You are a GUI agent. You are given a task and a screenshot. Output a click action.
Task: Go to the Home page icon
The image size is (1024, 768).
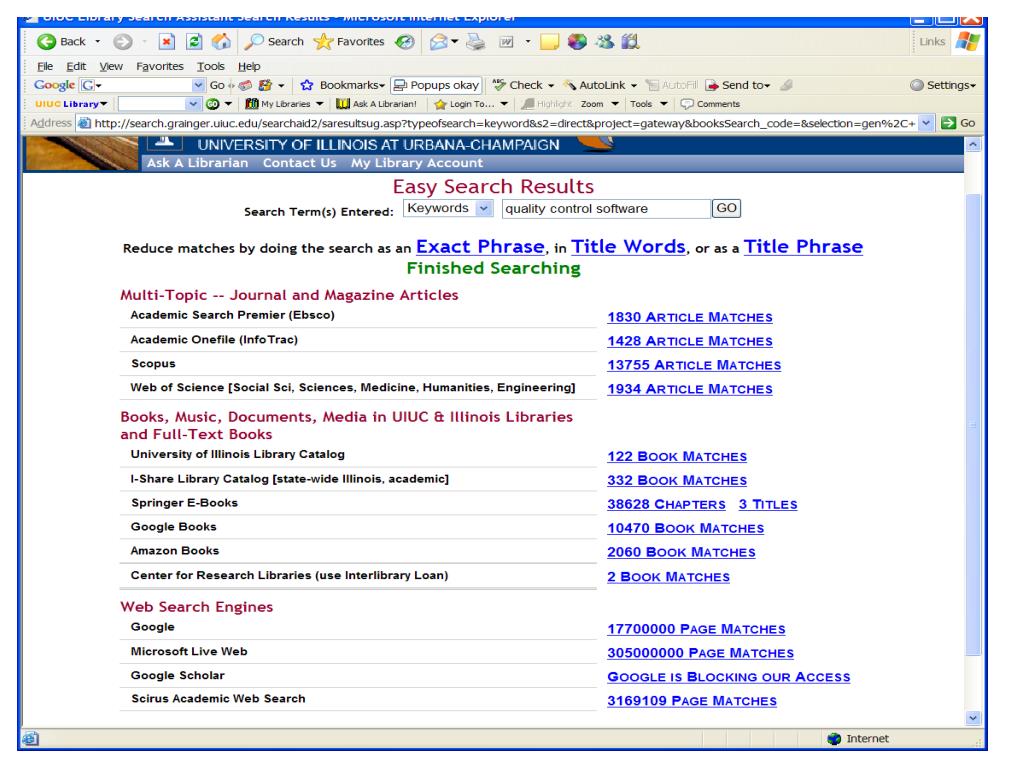click(221, 42)
